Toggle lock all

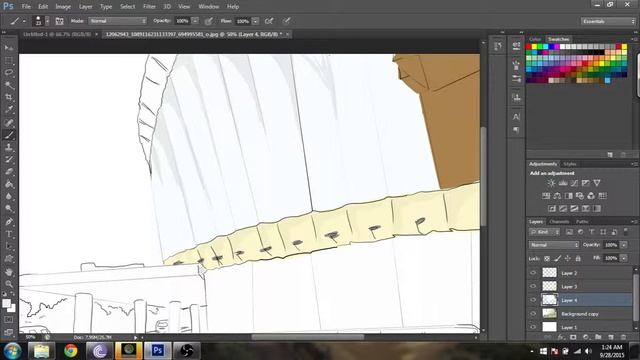578,258
